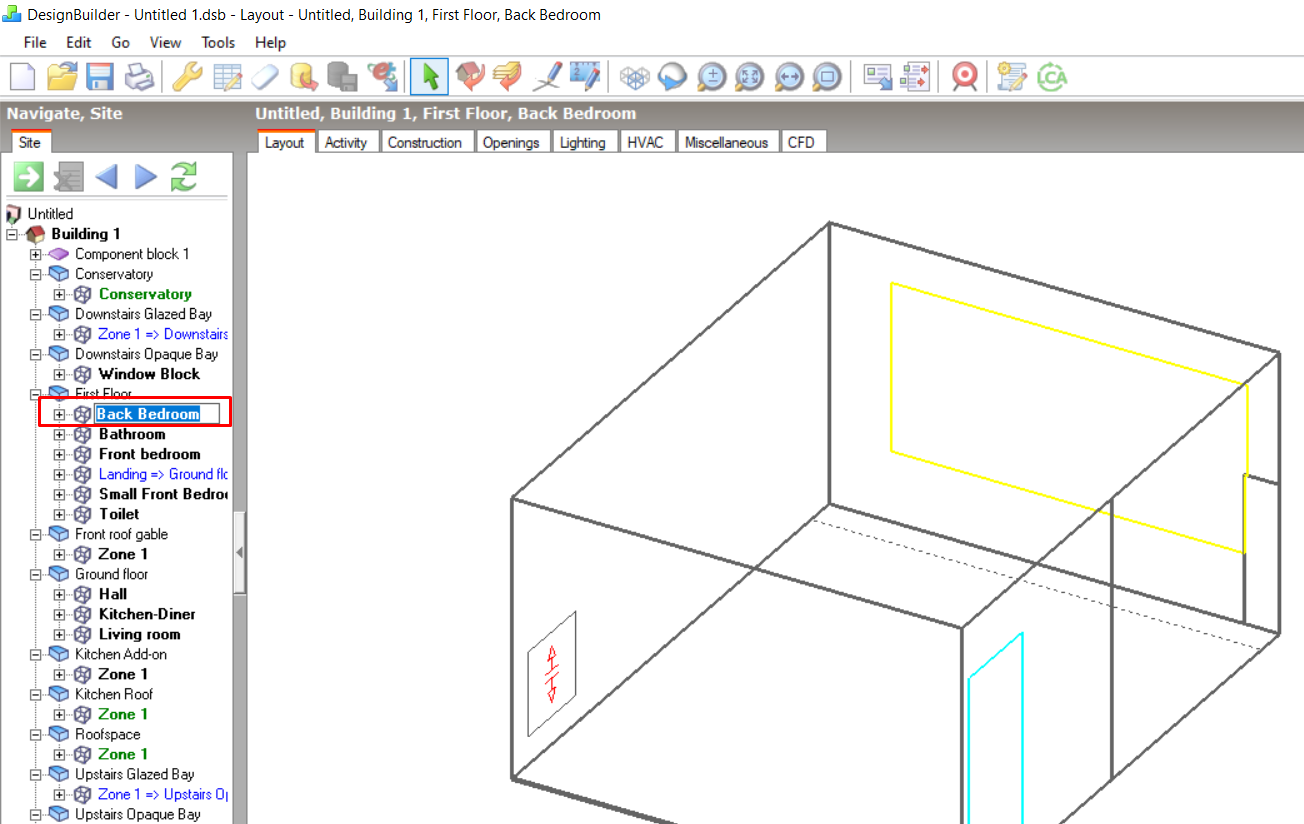This screenshot has height=824, width=1304.
Task: Select the Hall zone in tree
Action: (113, 594)
